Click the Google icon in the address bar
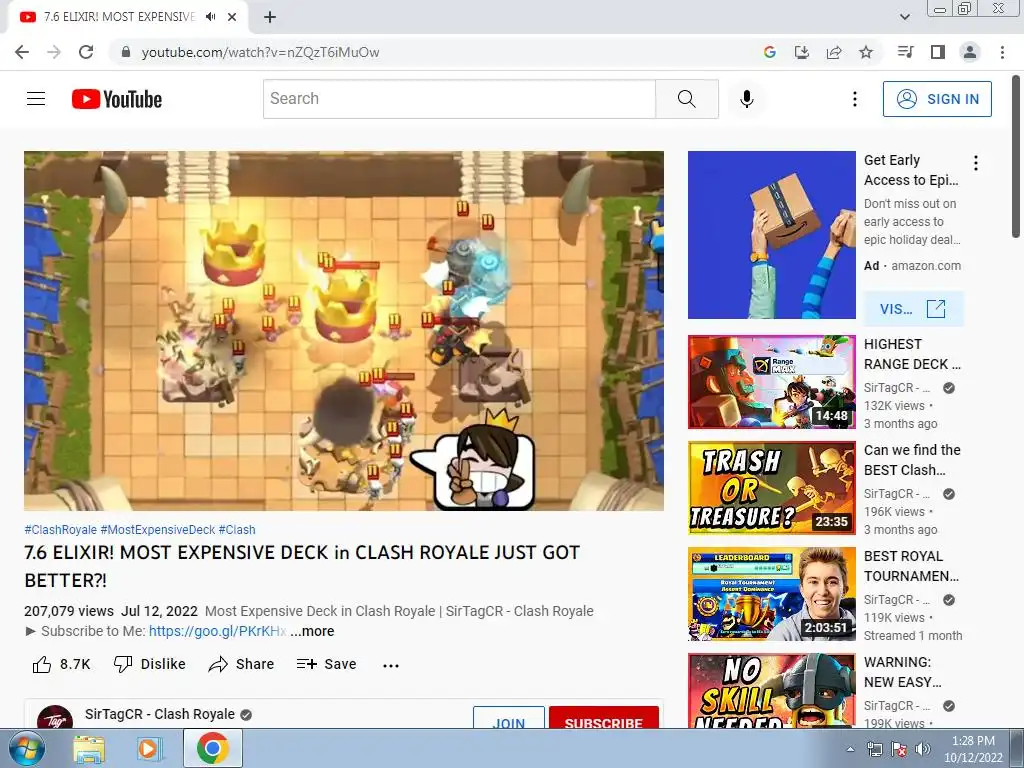Image resolution: width=1024 pixels, height=768 pixels. click(x=769, y=52)
